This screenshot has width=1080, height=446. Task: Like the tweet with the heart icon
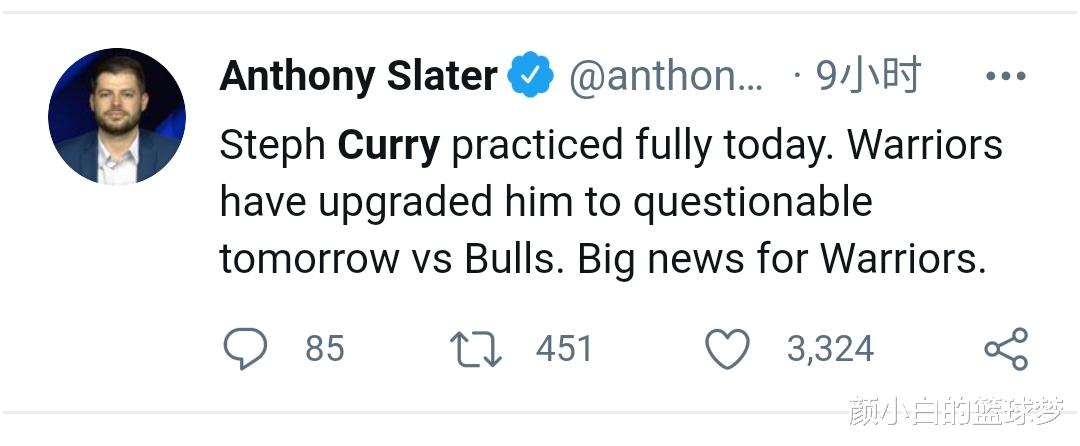coord(728,349)
